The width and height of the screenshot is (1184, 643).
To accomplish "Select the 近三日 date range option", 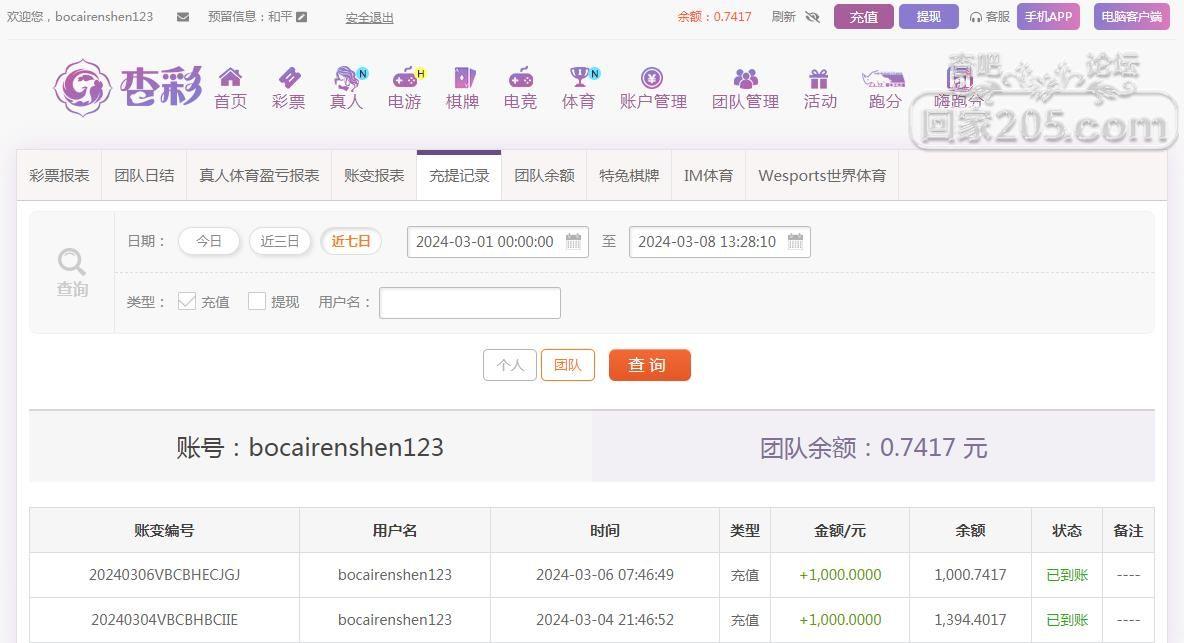I will [x=280, y=241].
